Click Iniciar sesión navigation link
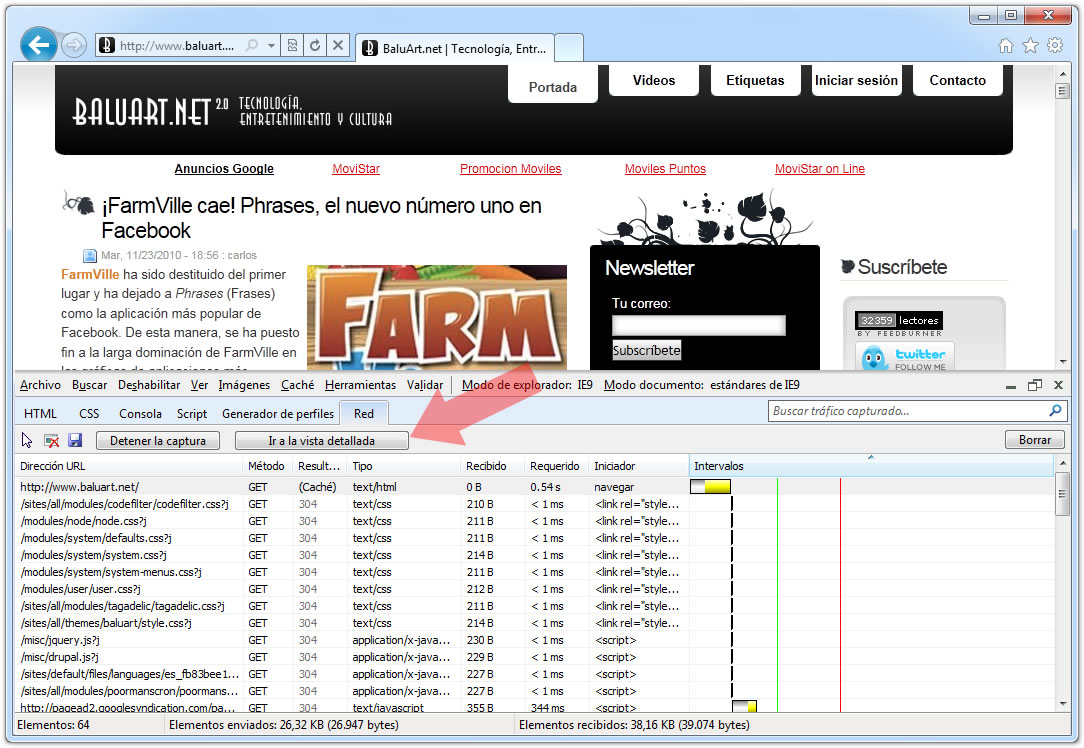The height and width of the screenshot is (748, 1084). click(x=856, y=80)
